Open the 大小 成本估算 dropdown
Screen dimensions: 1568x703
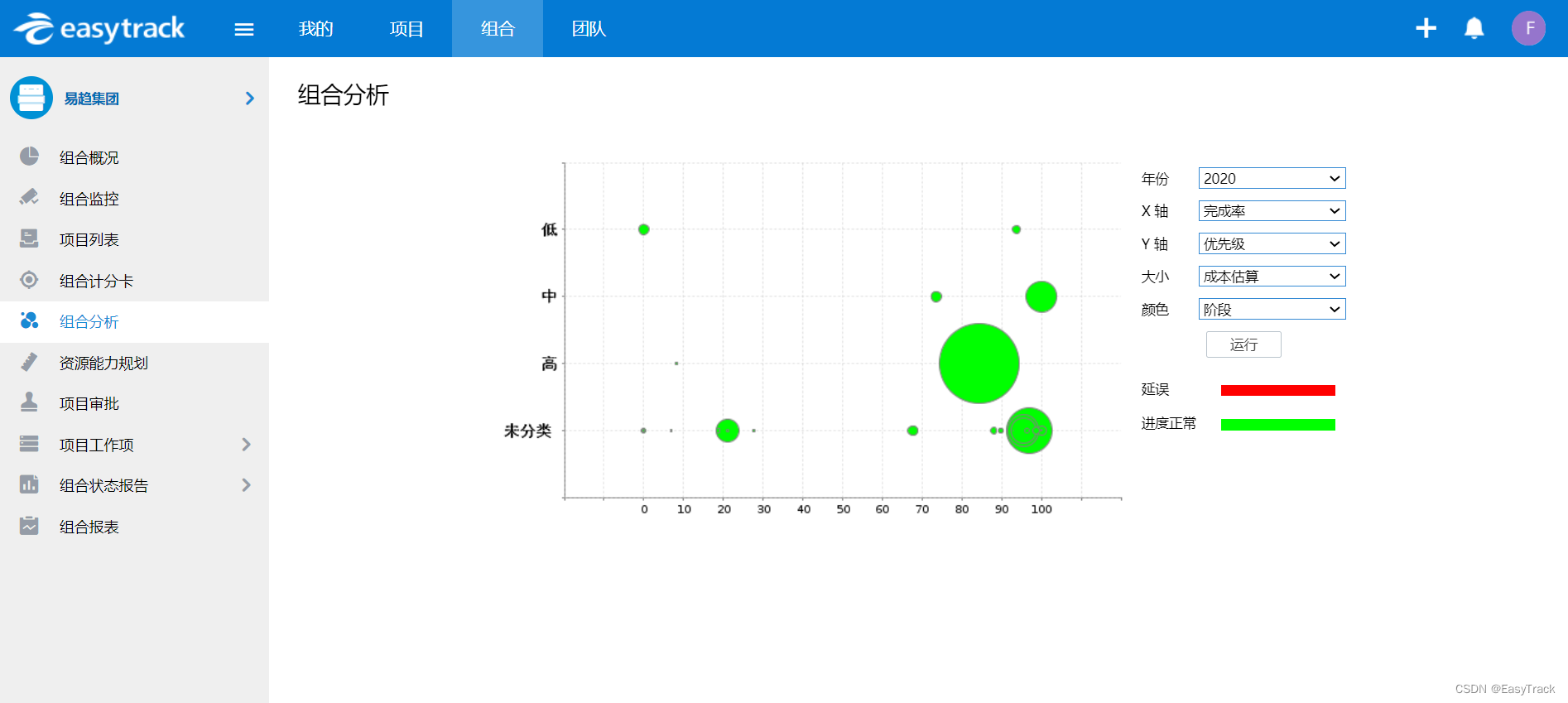point(1272,276)
